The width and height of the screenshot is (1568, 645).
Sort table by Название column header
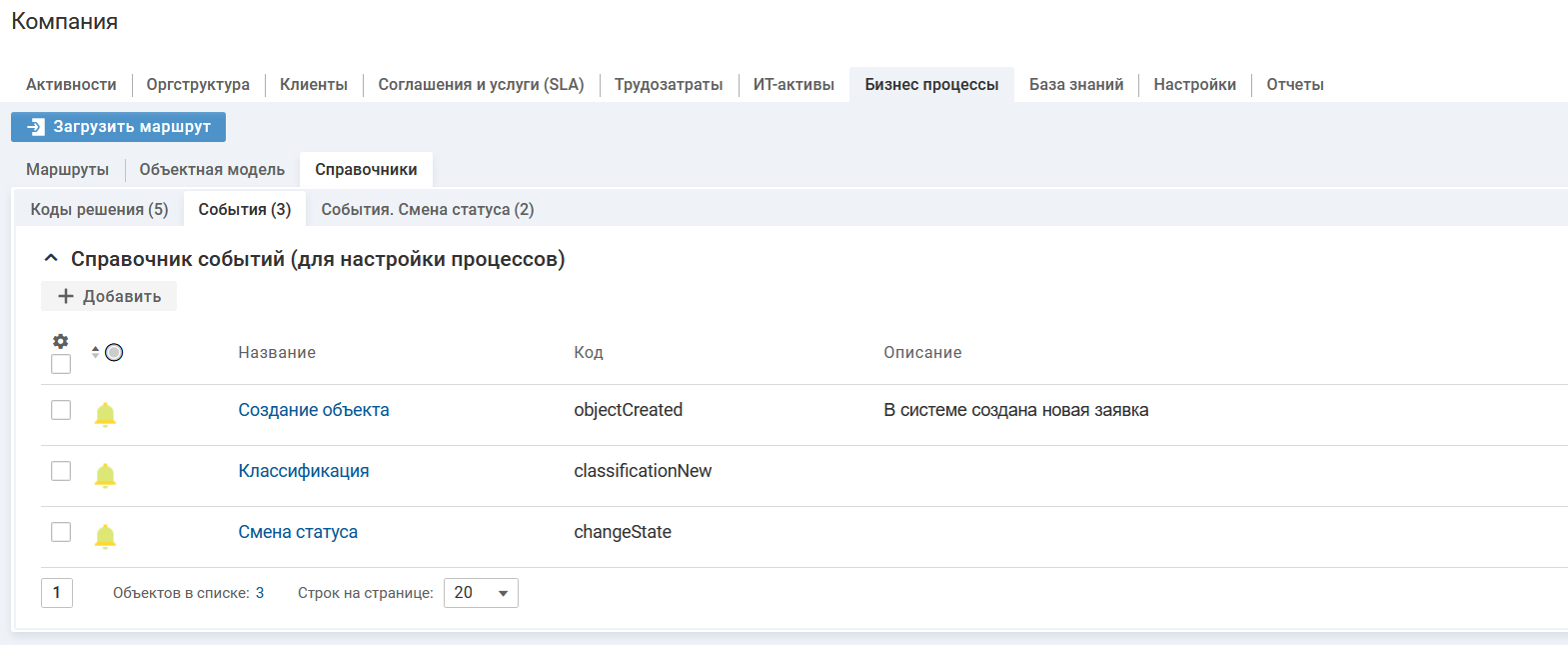click(277, 352)
